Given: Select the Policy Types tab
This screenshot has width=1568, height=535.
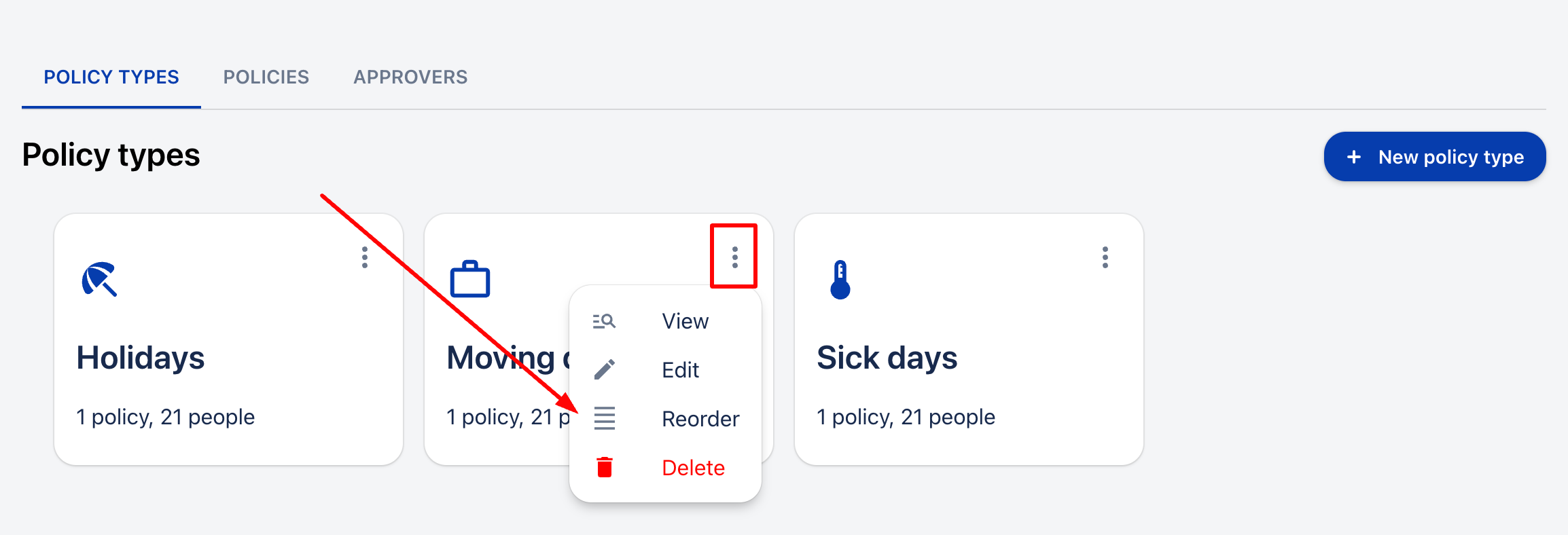Looking at the screenshot, I should [x=111, y=77].
